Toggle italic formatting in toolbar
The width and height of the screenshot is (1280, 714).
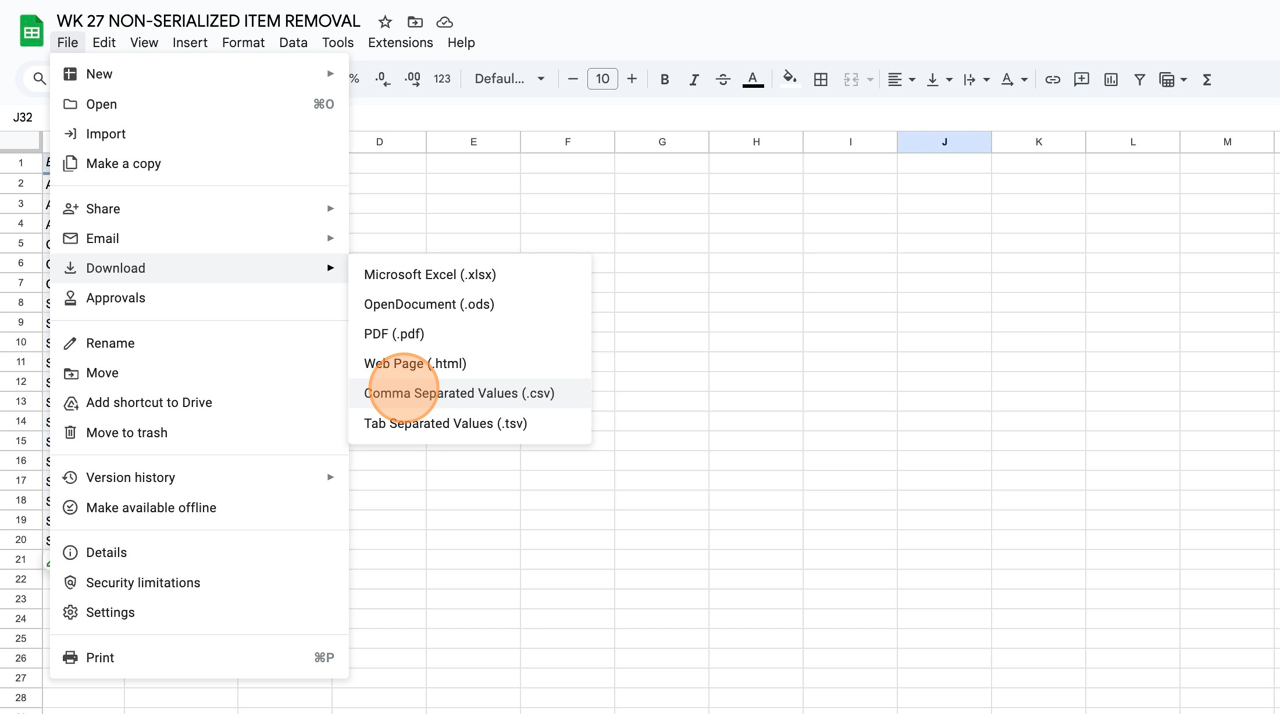click(x=693, y=80)
